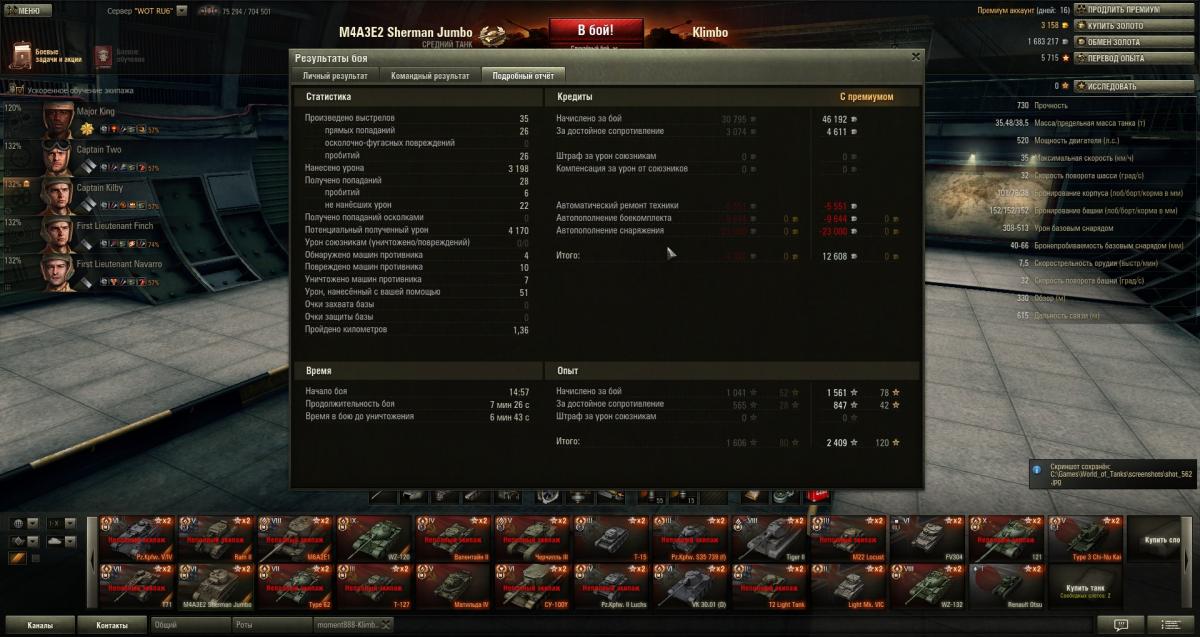Open Контакты button
This screenshot has height=637, width=1200.
[112, 625]
